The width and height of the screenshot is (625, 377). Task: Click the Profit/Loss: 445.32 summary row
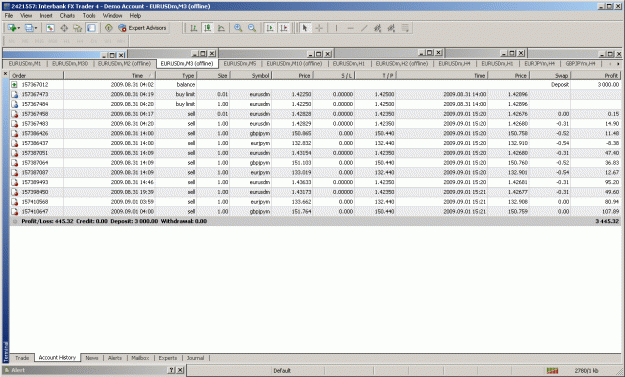tap(315, 221)
